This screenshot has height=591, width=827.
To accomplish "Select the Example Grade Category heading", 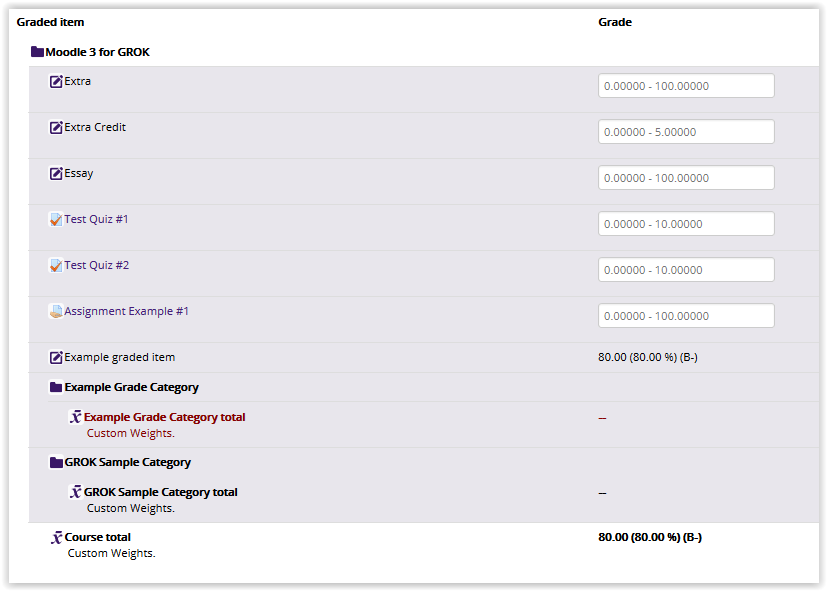I will (131, 387).
